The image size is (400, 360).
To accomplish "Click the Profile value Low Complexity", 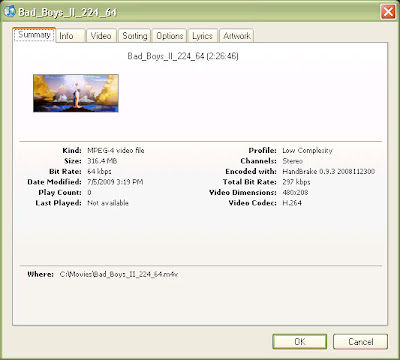I will click(307, 150).
